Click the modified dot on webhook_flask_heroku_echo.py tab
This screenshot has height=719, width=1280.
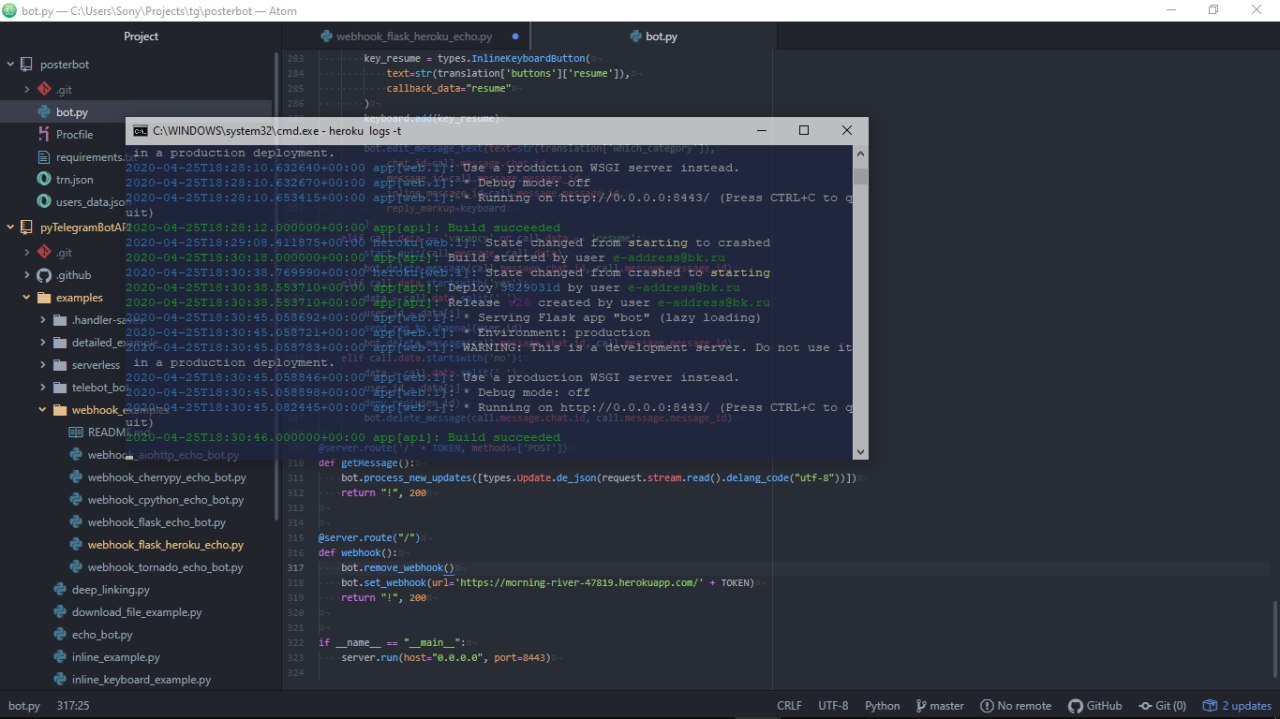pyautogui.click(x=515, y=36)
